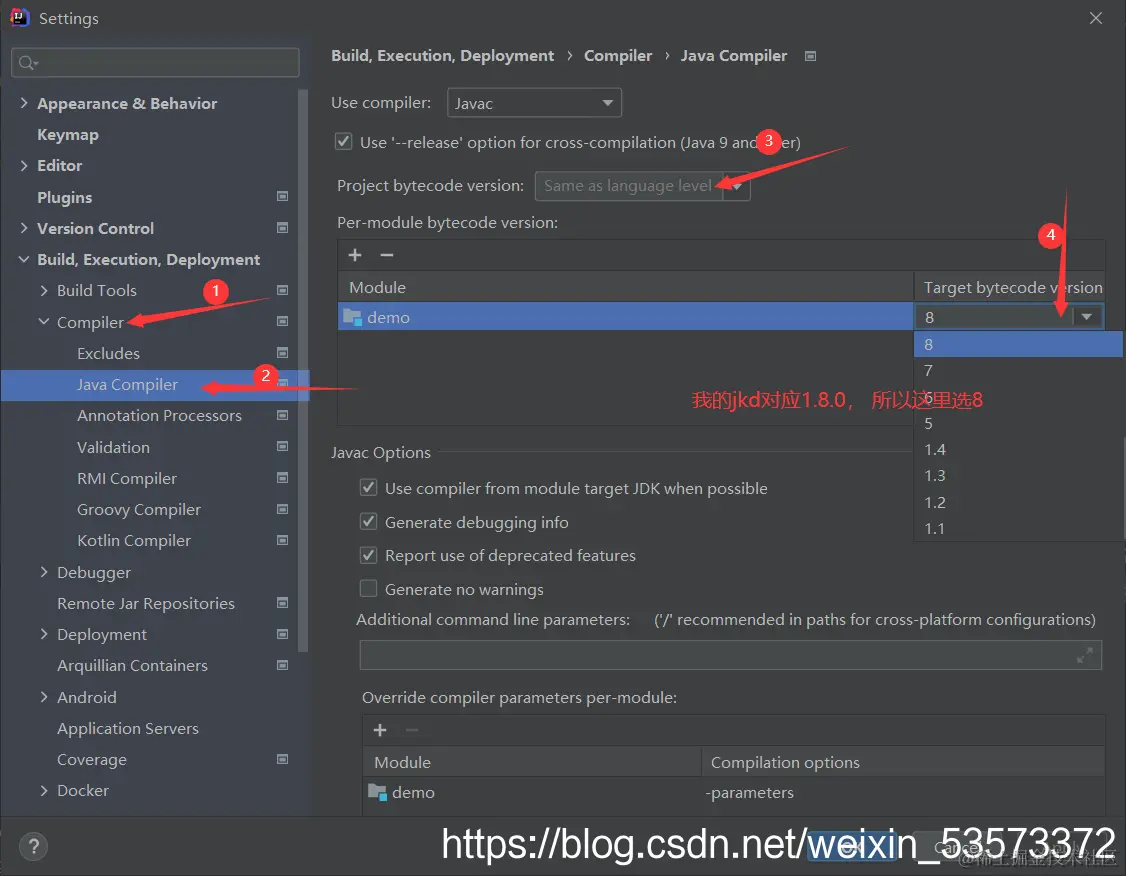The width and height of the screenshot is (1126, 876).
Task: Enable Generate no warnings checkbox
Action: pyautogui.click(x=368, y=589)
